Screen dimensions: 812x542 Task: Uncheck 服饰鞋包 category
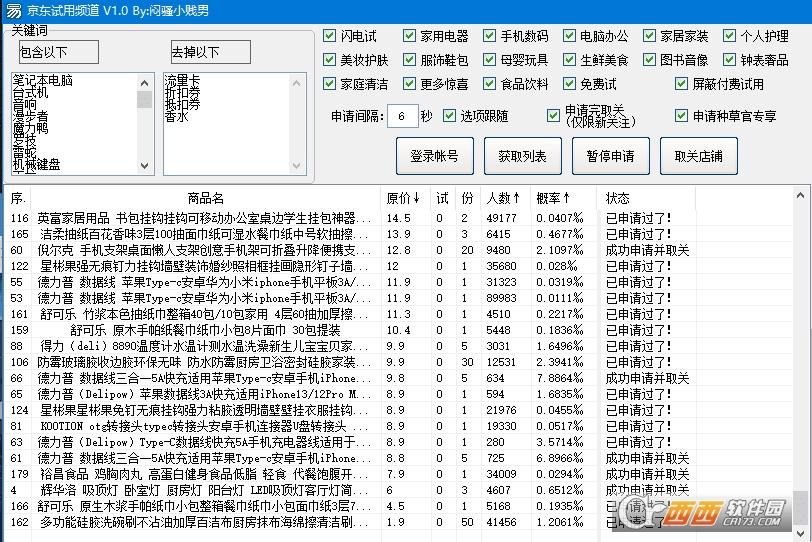click(409, 60)
